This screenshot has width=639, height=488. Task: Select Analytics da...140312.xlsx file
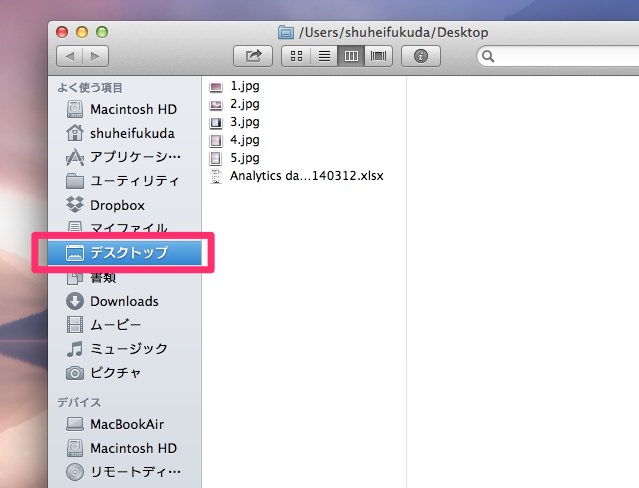coord(306,176)
